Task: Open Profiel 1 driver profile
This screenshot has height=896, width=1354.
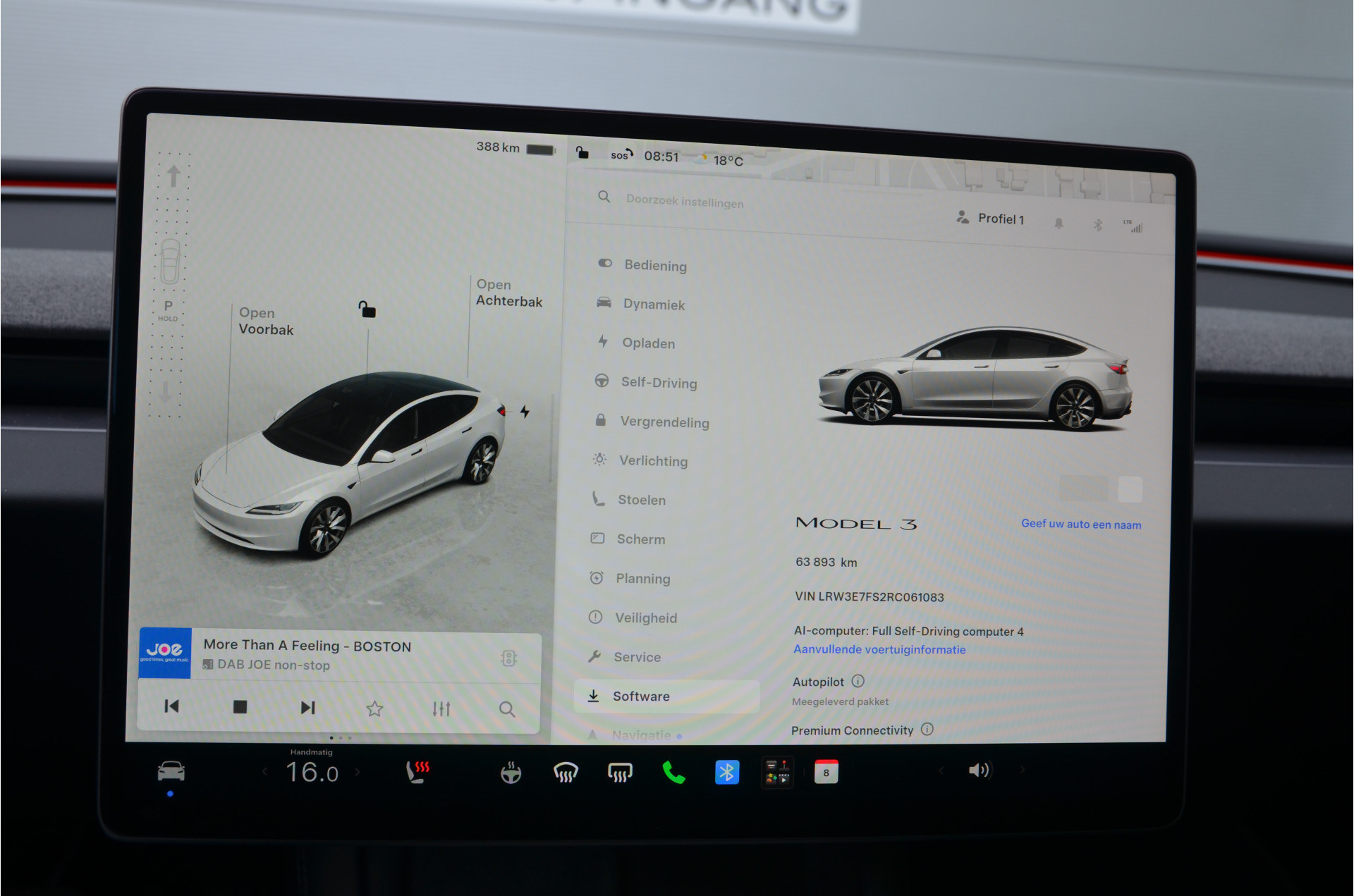Action: pyautogui.click(x=990, y=219)
